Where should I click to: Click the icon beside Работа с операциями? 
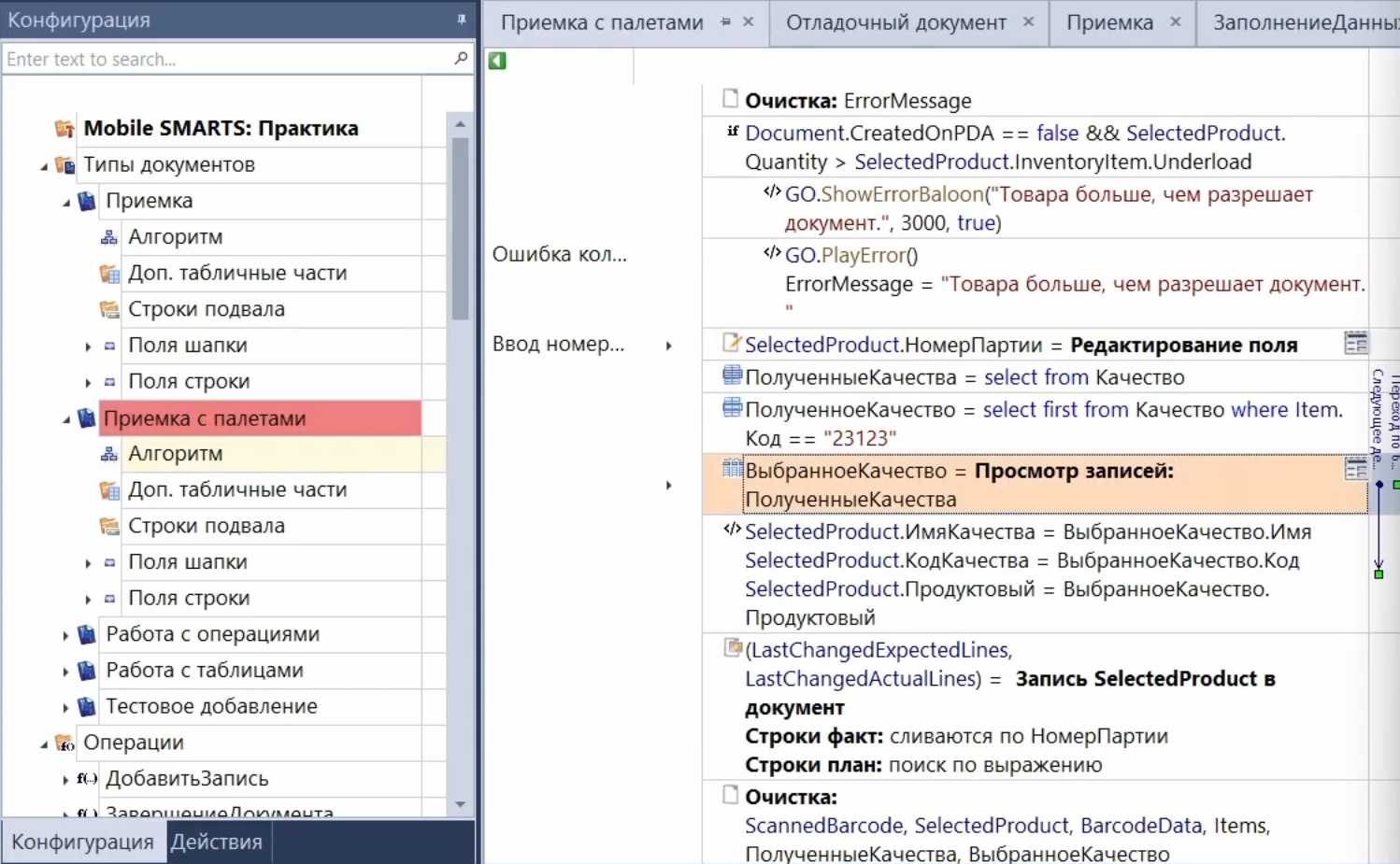tap(87, 634)
